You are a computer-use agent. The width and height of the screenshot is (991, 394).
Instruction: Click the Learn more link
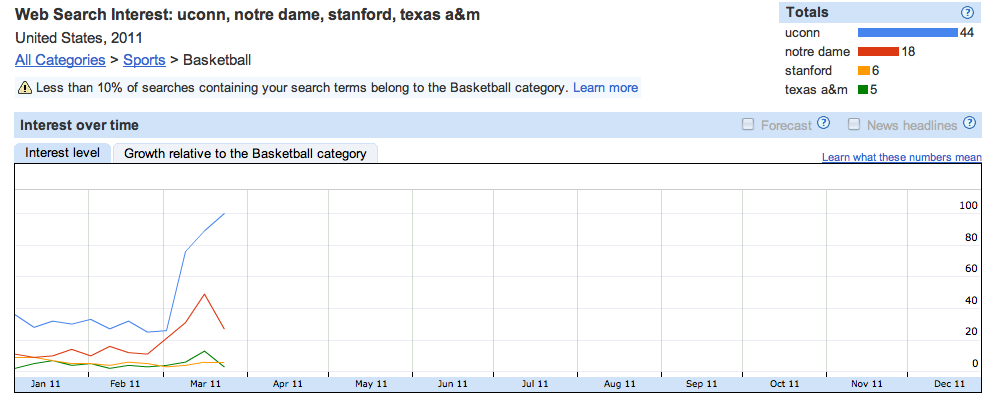pos(605,88)
